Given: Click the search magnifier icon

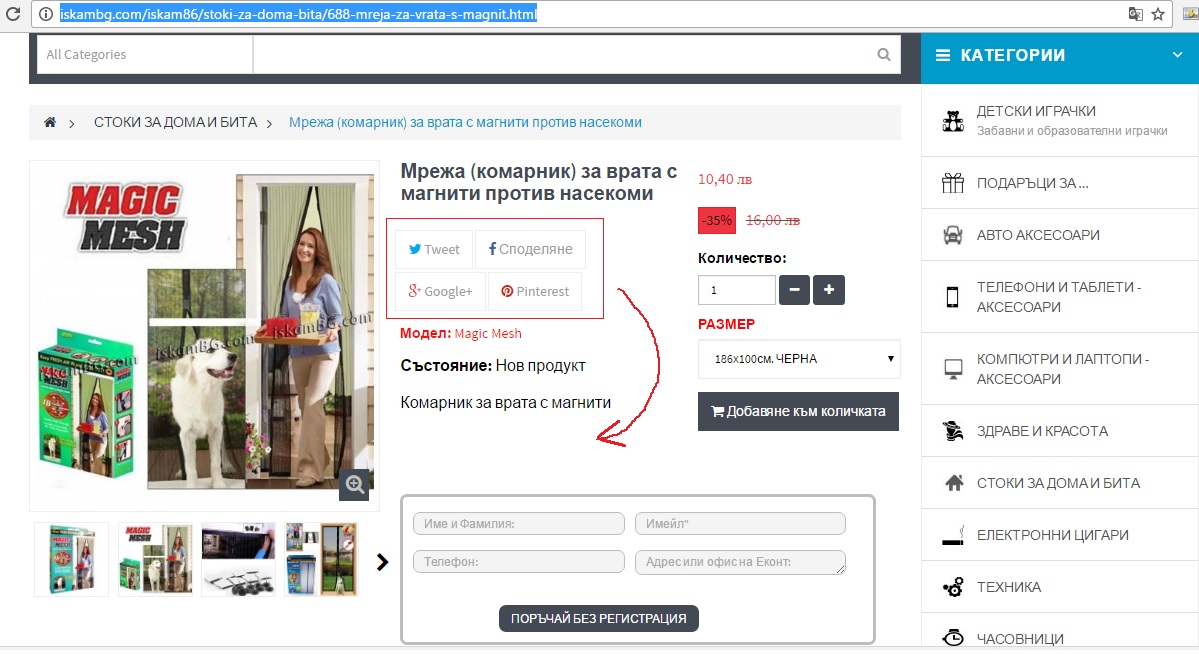Looking at the screenshot, I should [884, 54].
